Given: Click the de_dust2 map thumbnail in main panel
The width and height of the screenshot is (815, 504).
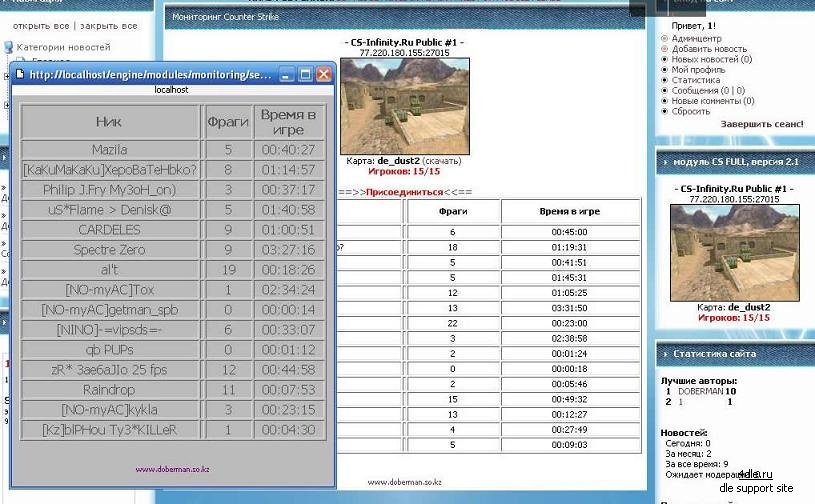Looking at the screenshot, I should (404, 106).
